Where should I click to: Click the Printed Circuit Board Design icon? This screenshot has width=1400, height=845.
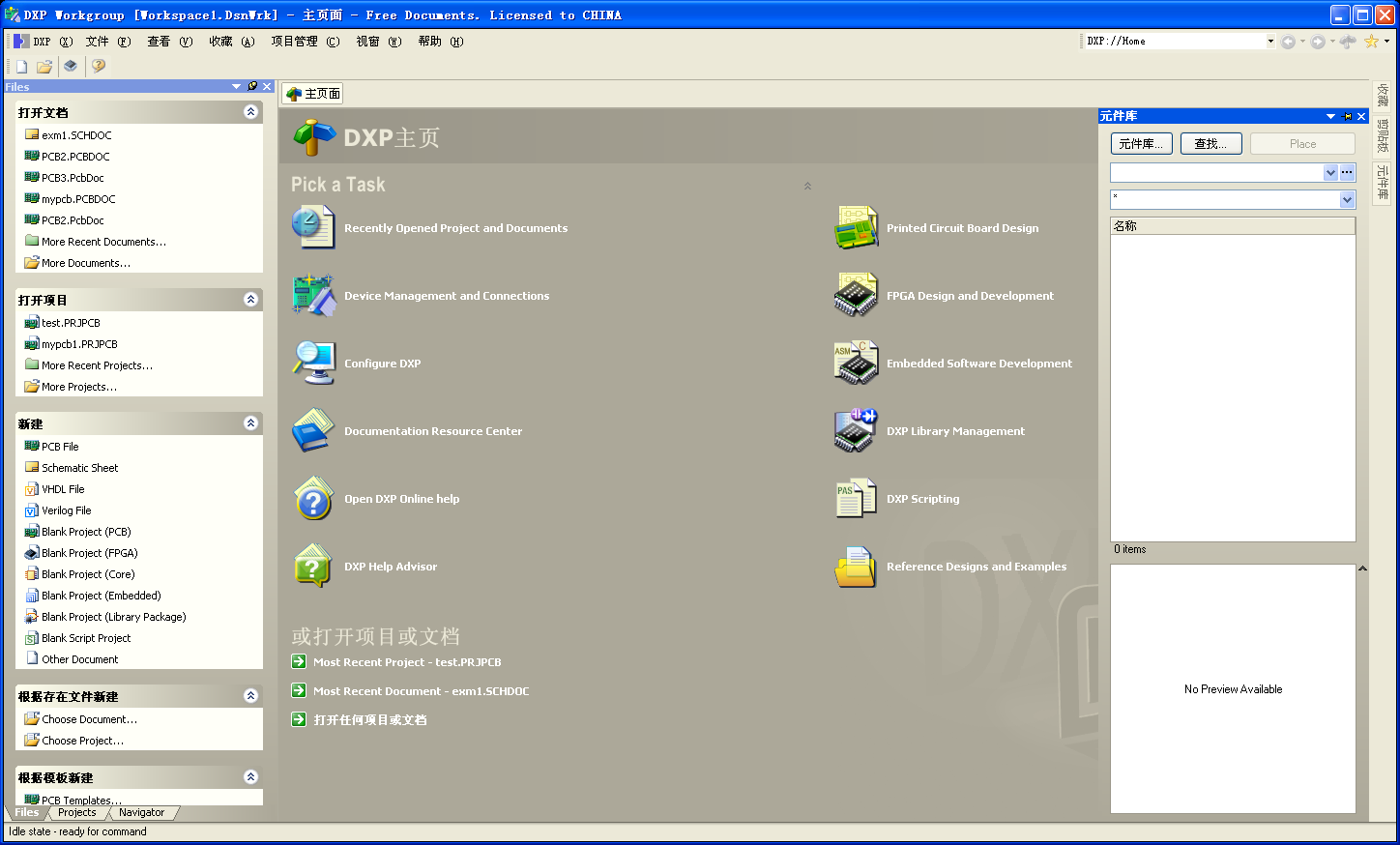856,227
